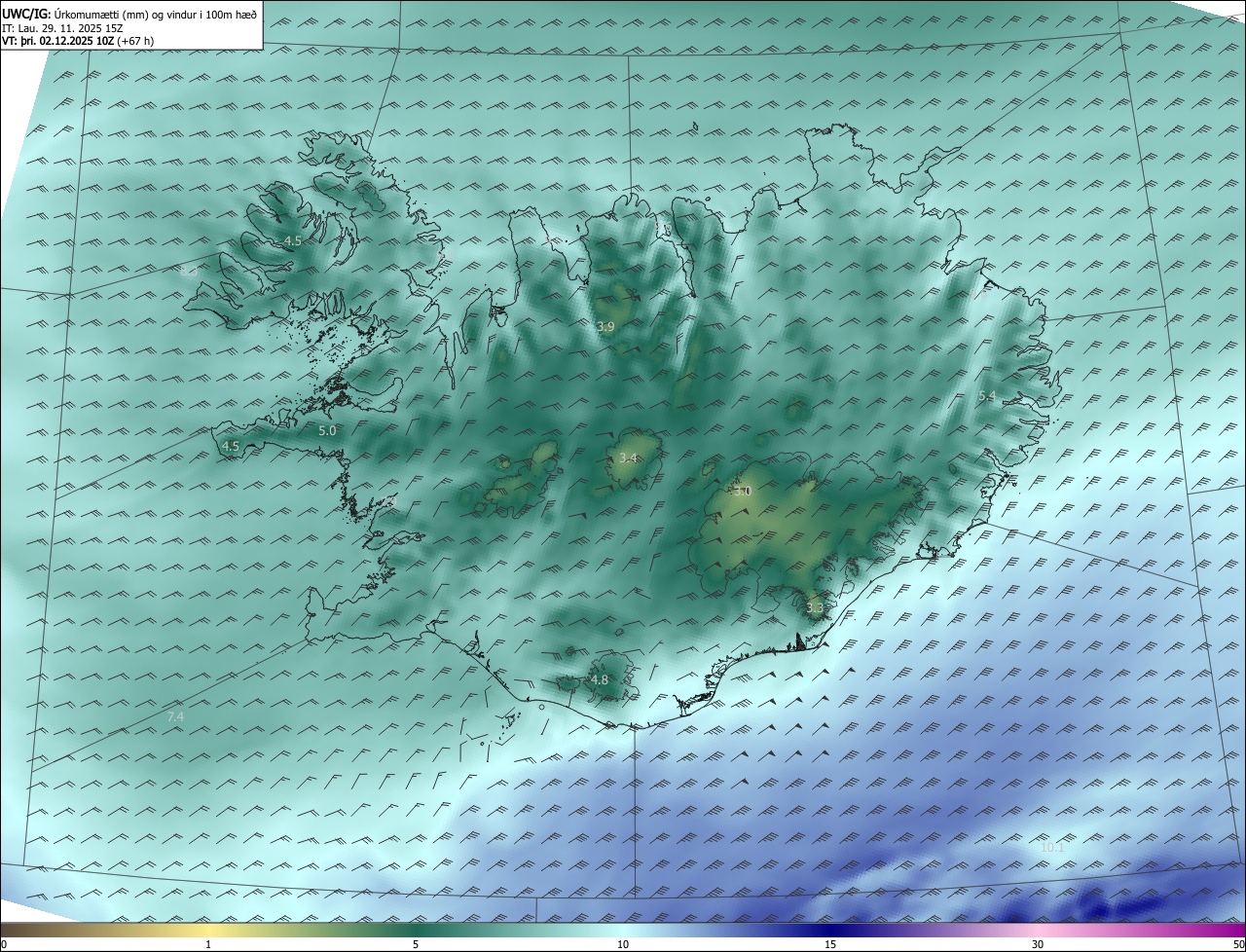Click the "10" tick on the color scale

pyautogui.click(x=623, y=944)
